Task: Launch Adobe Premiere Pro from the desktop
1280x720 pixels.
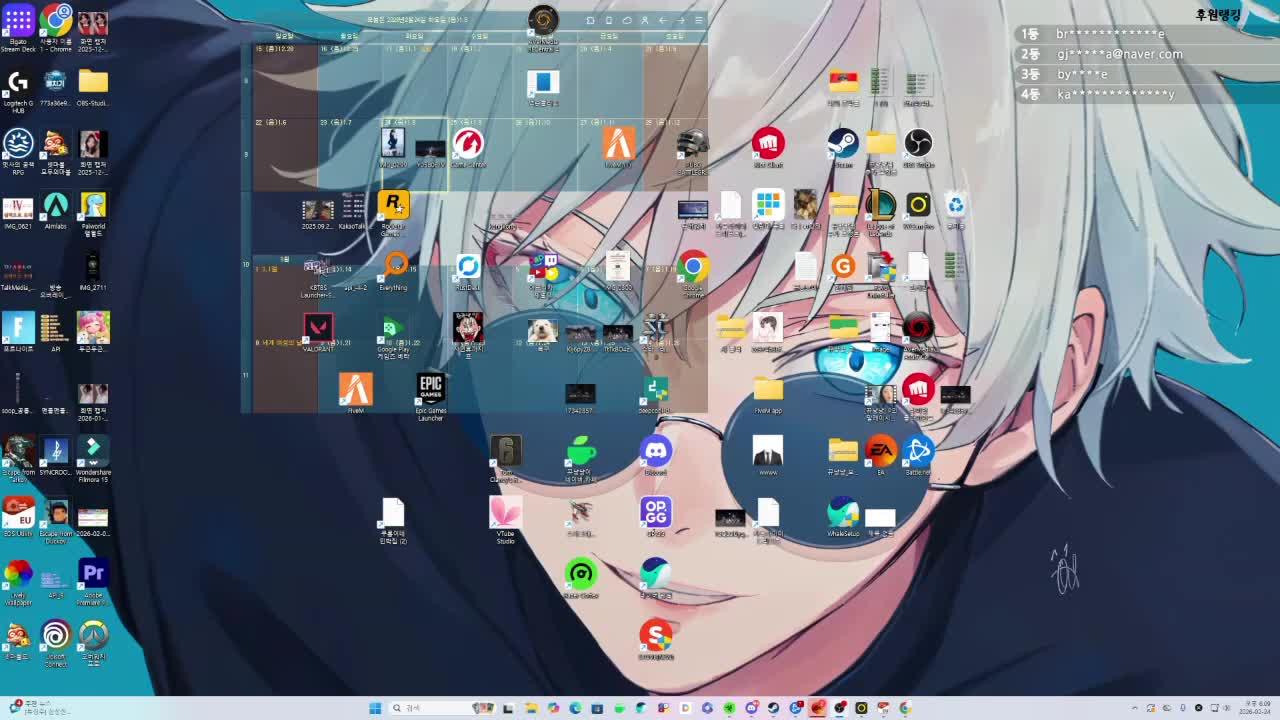Action: pyautogui.click(x=93, y=583)
